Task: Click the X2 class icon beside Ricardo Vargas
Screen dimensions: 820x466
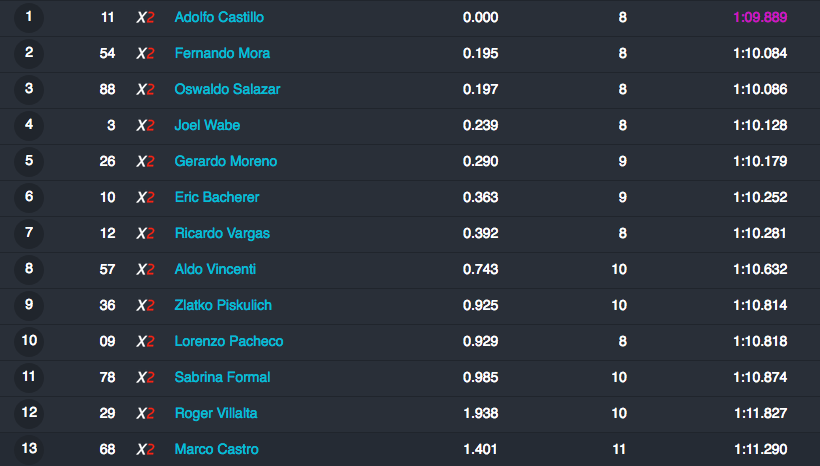Action: tap(145, 233)
